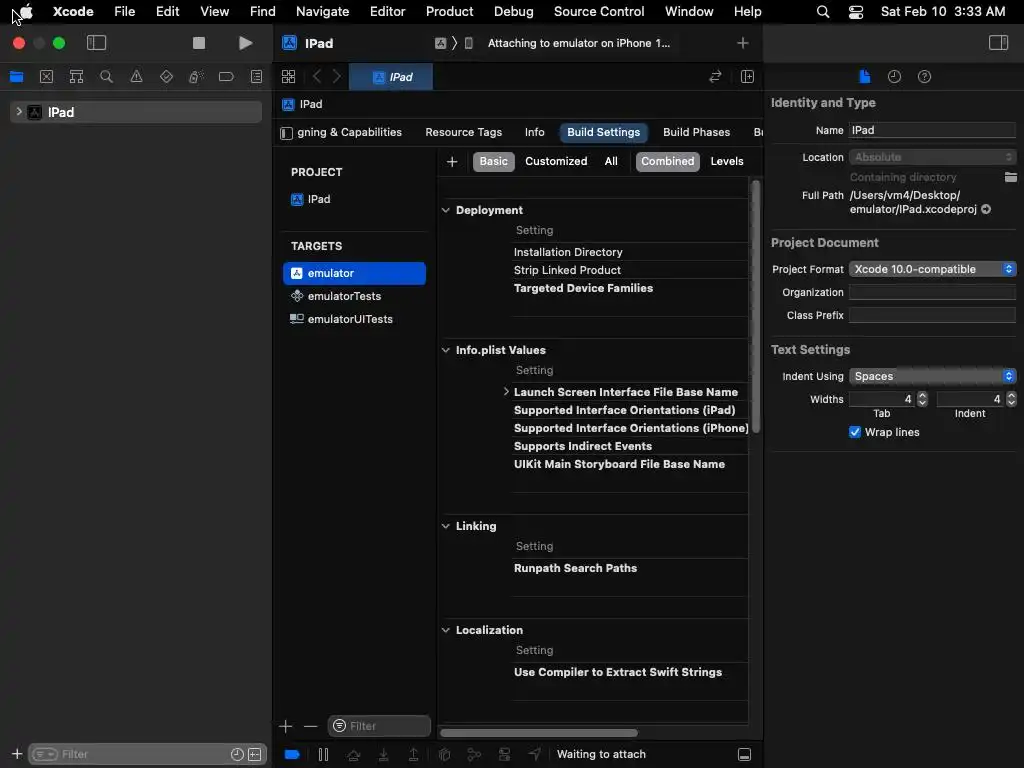Step out in debug bar
The image size is (1024, 768).
pos(413,755)
